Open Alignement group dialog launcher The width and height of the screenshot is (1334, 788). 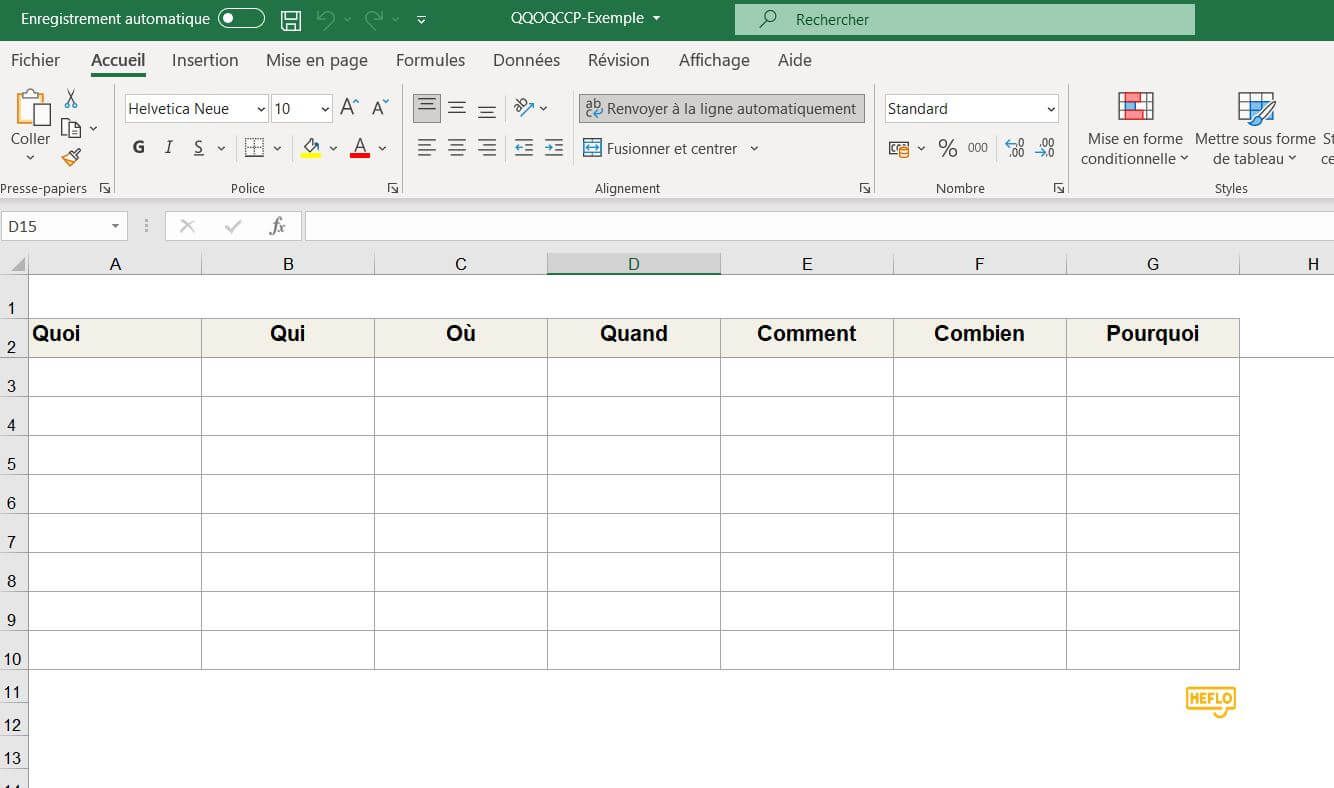pyautogui.click(x=864, y=188)
